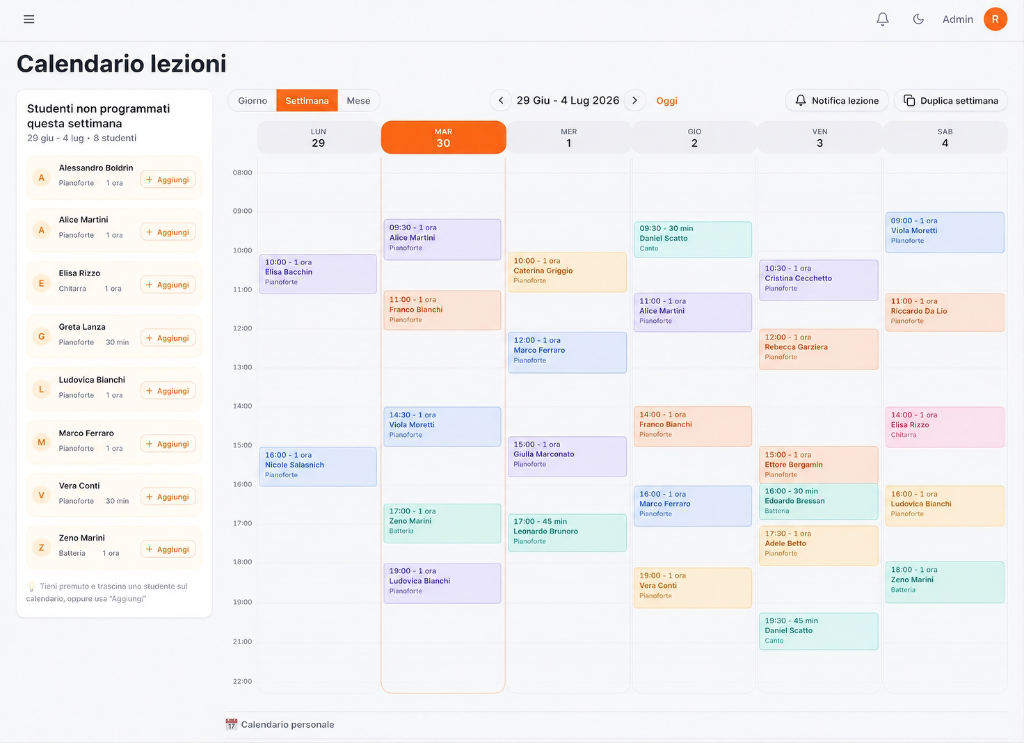Viewport: 1024px width, 743px height.
Task: Click Vera Conti's avatar V
Action: tap(41, 496)
